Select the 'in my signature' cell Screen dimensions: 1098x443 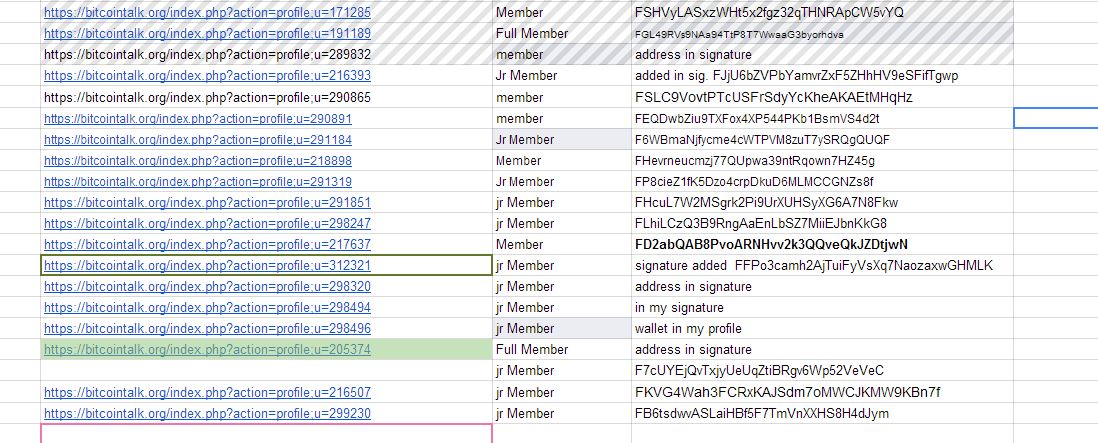click(823, 307)
